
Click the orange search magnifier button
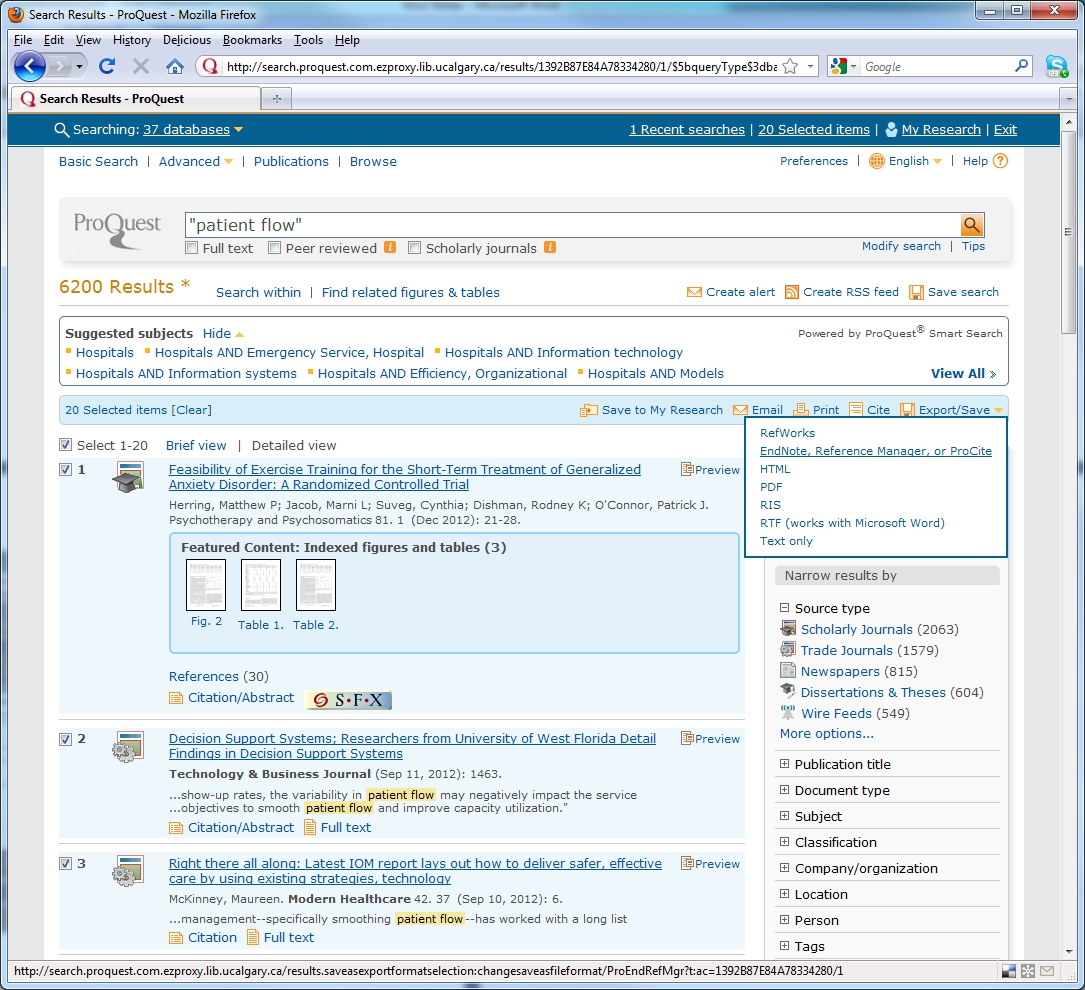pos(972,224)
